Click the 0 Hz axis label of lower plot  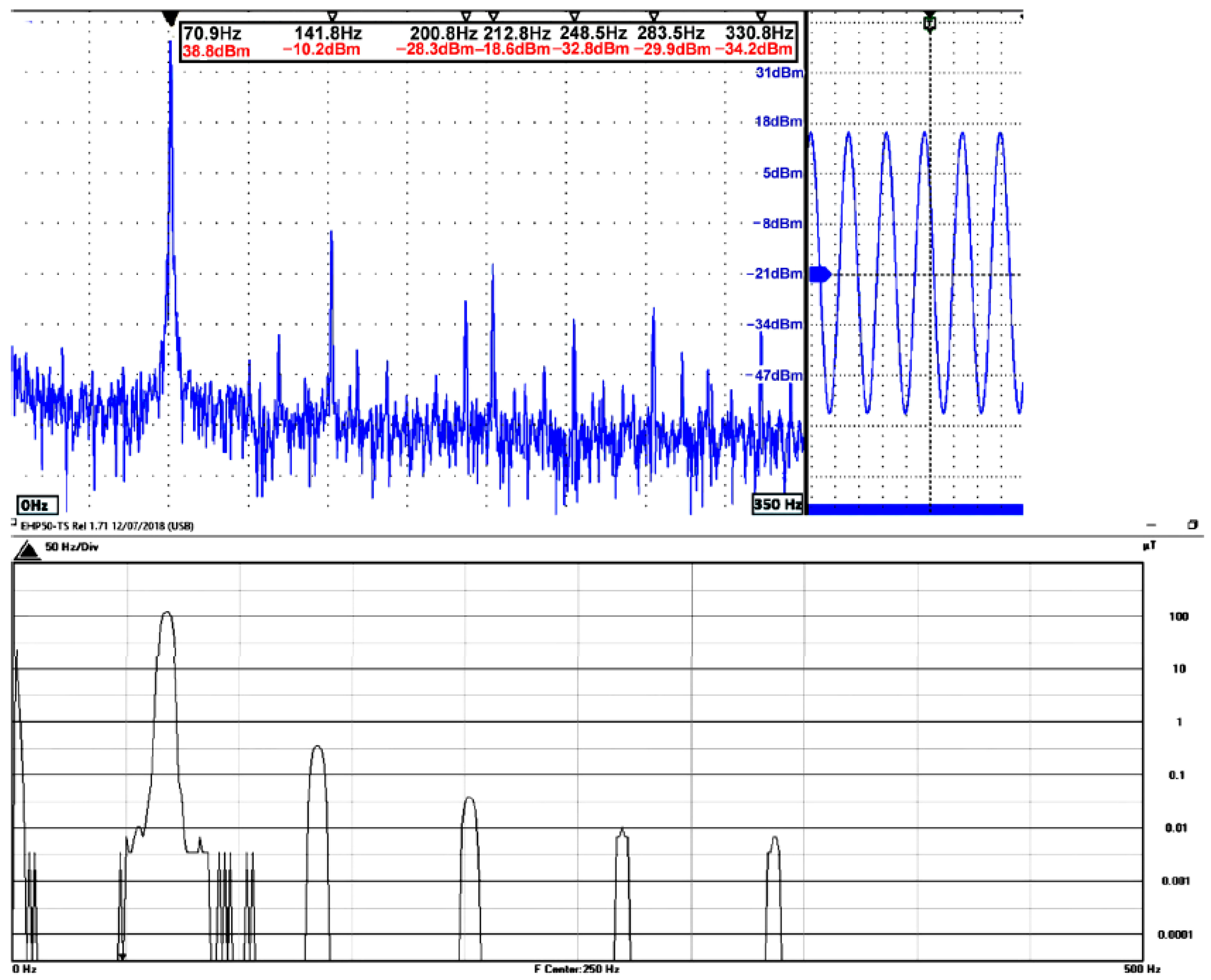pos(24,969)
